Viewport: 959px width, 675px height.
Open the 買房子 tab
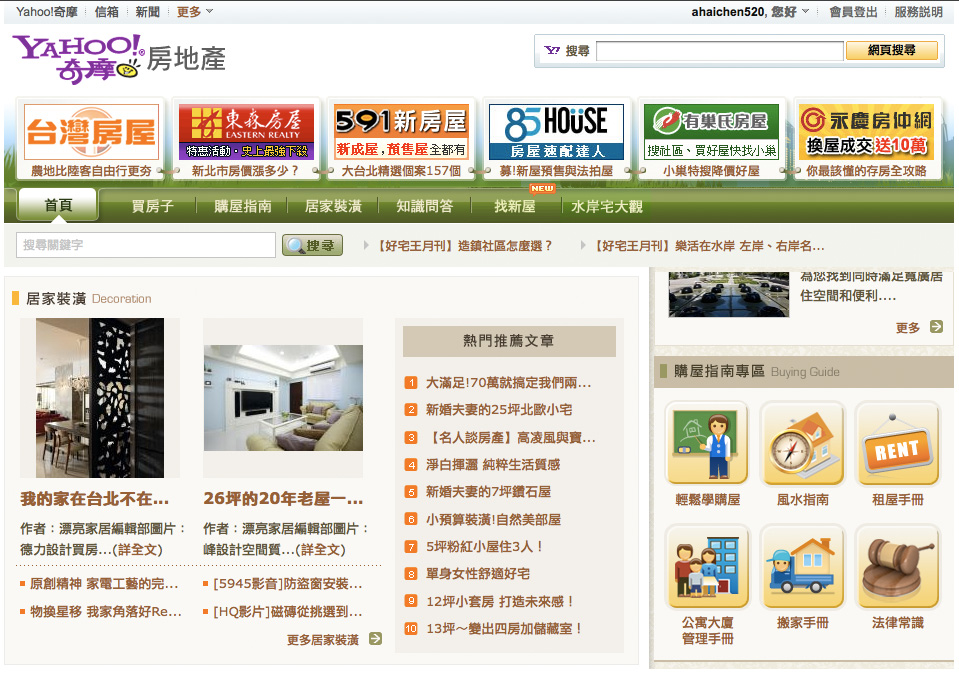pyautogui.click(x=153, y=207)
